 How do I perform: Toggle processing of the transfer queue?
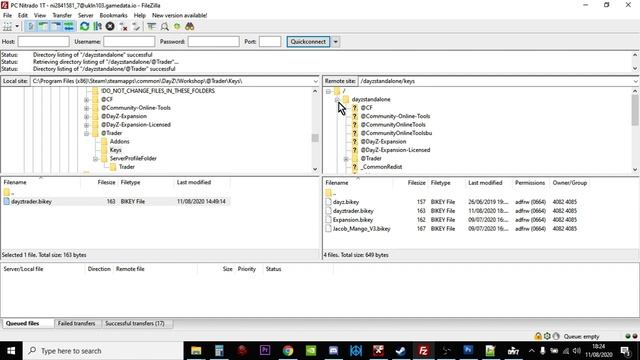[97, 27]
